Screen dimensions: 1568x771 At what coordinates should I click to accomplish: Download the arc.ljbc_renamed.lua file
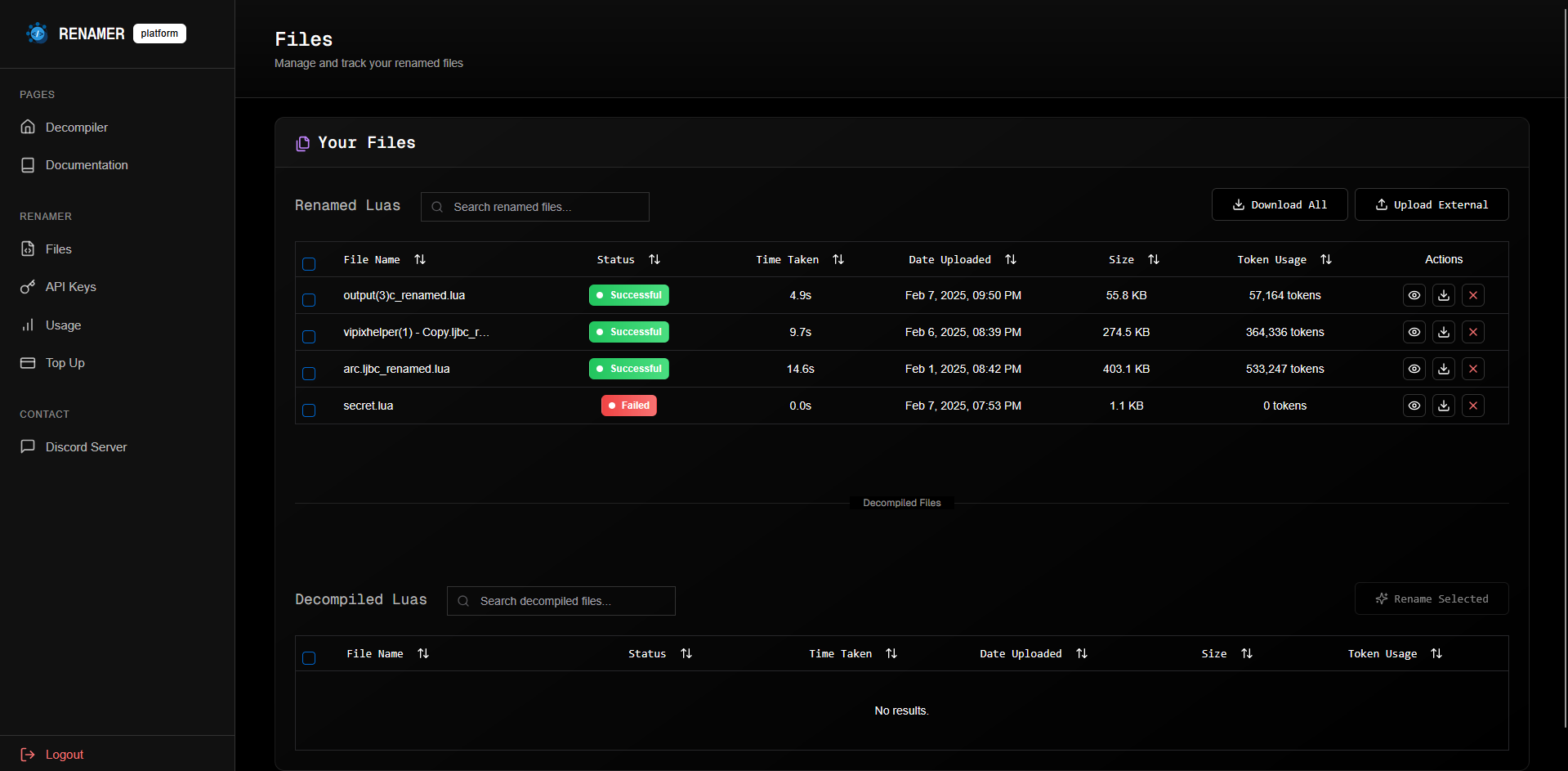click(1443, 369)
